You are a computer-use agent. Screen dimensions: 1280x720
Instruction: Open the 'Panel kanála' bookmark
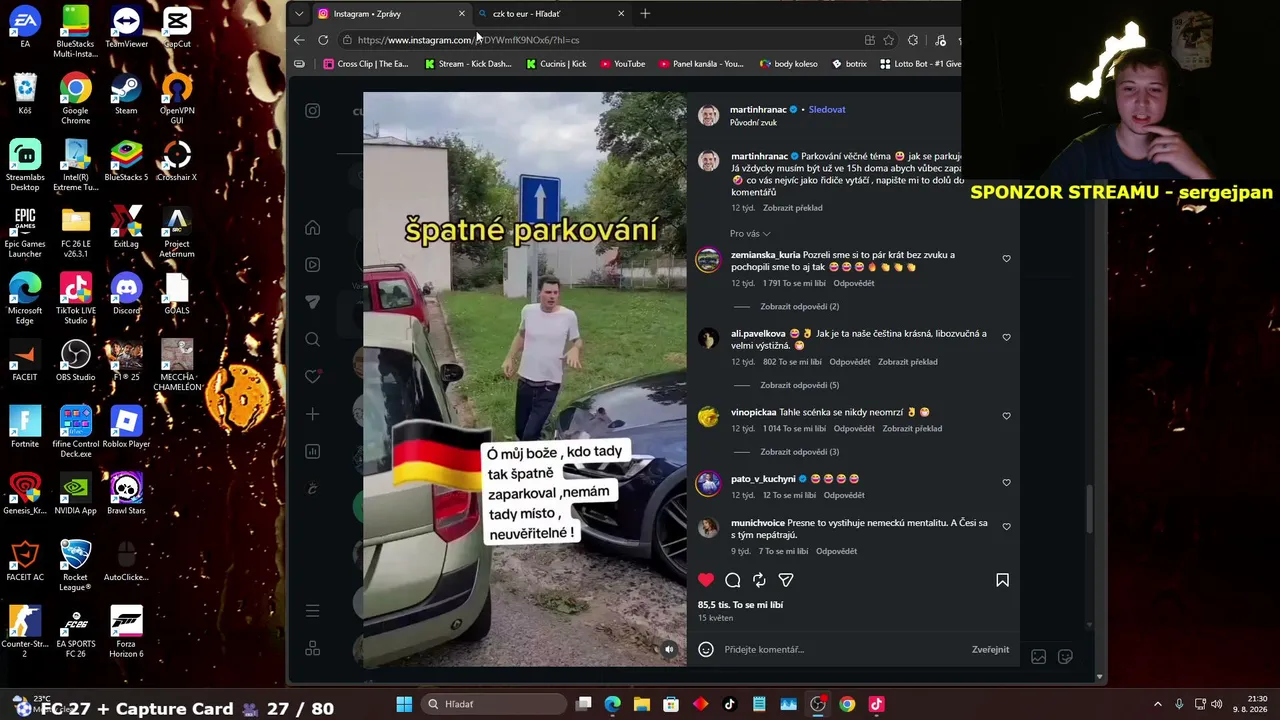(x=702, y=64)
